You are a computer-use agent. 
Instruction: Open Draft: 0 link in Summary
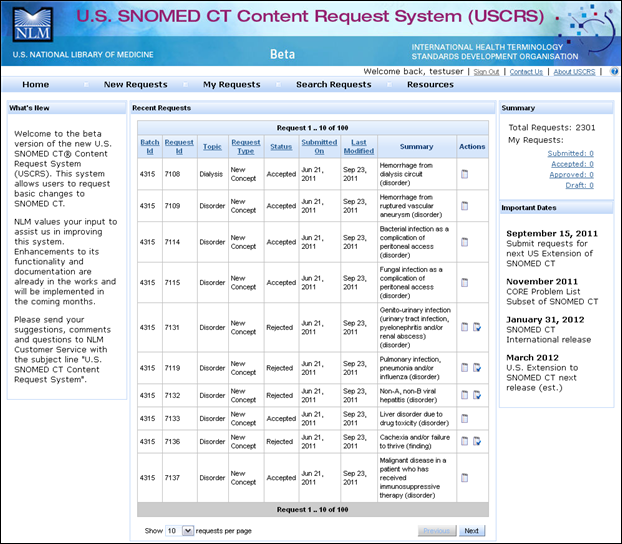point(580,185)
